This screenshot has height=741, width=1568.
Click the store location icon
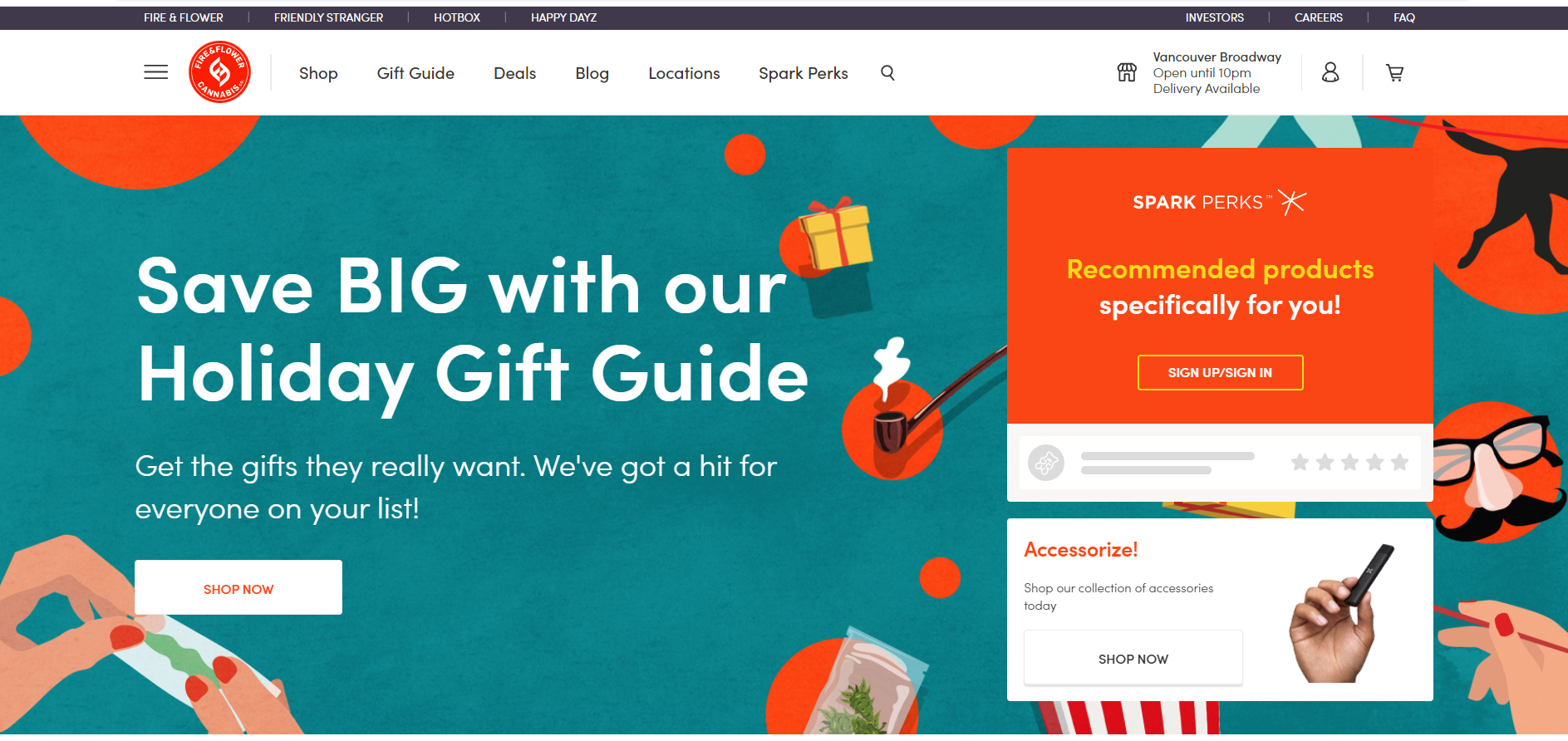pyautogui.click(x=1127, y=72)
